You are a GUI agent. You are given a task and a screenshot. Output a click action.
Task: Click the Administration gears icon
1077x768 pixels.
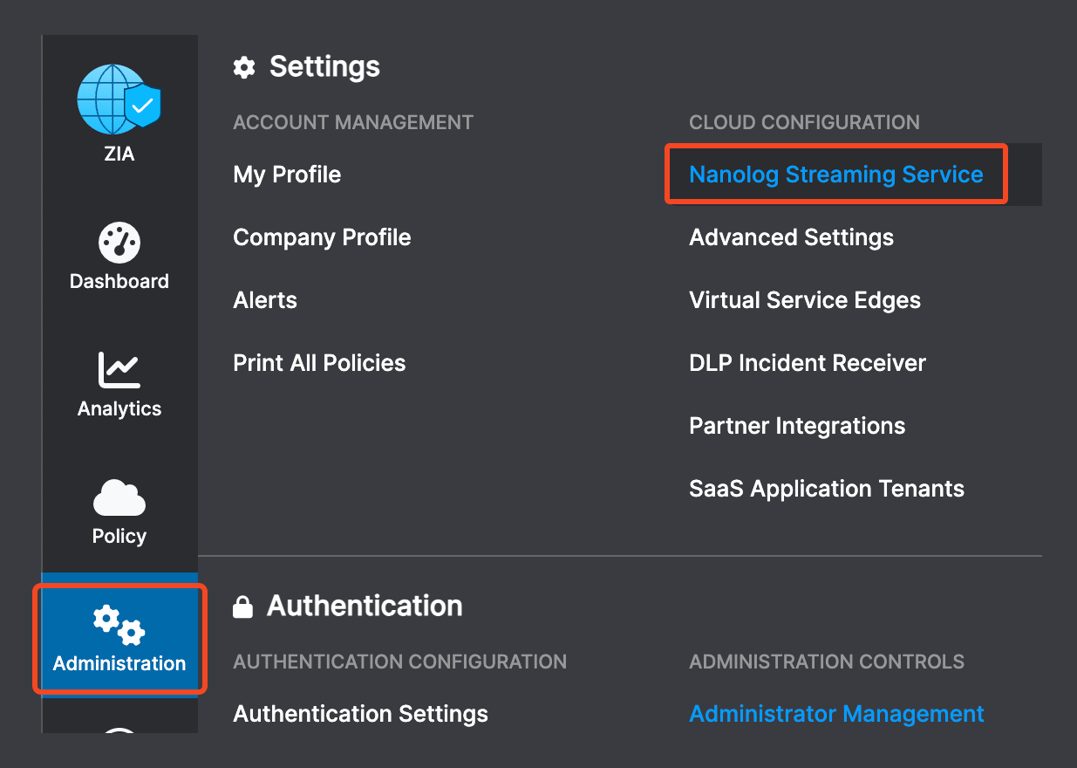tap(119, 624)
